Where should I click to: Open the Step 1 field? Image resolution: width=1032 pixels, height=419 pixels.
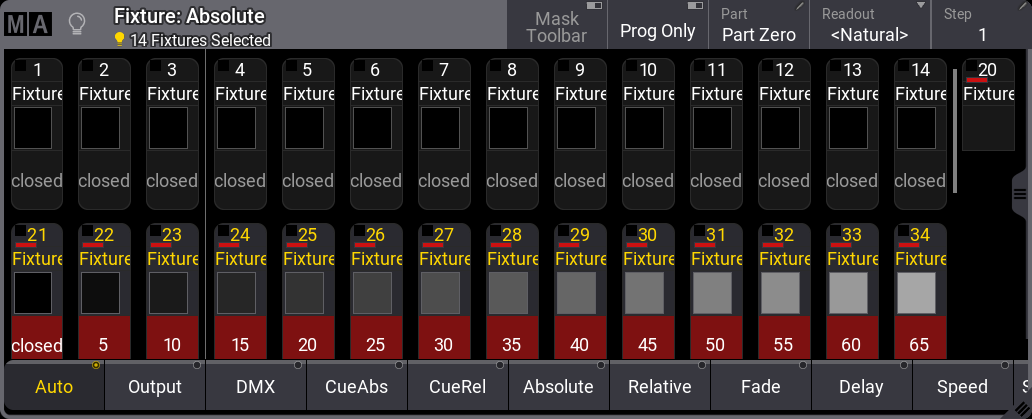(x=981, y=24)
